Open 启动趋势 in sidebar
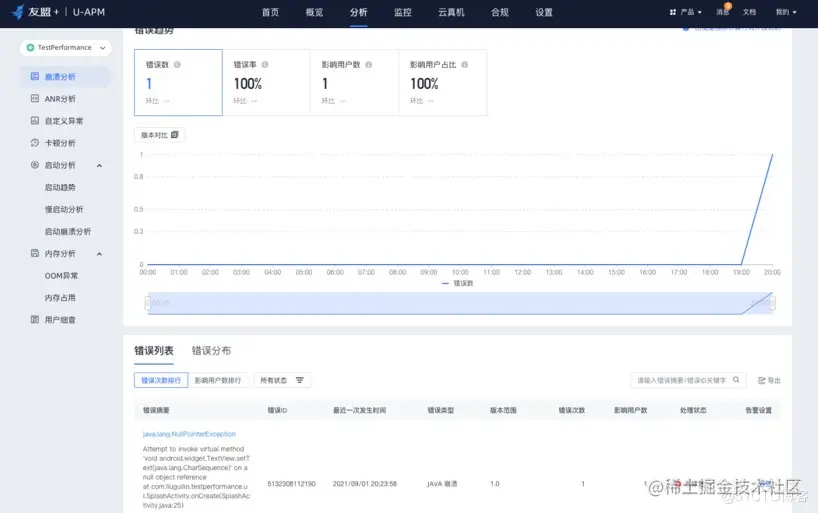818x513 pixels. 60,187
